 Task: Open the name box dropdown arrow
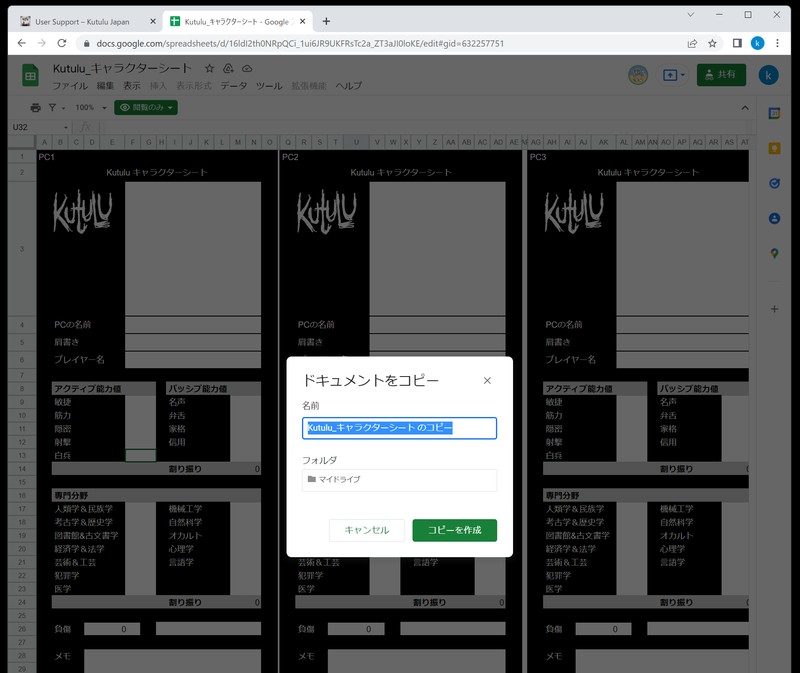66,127
